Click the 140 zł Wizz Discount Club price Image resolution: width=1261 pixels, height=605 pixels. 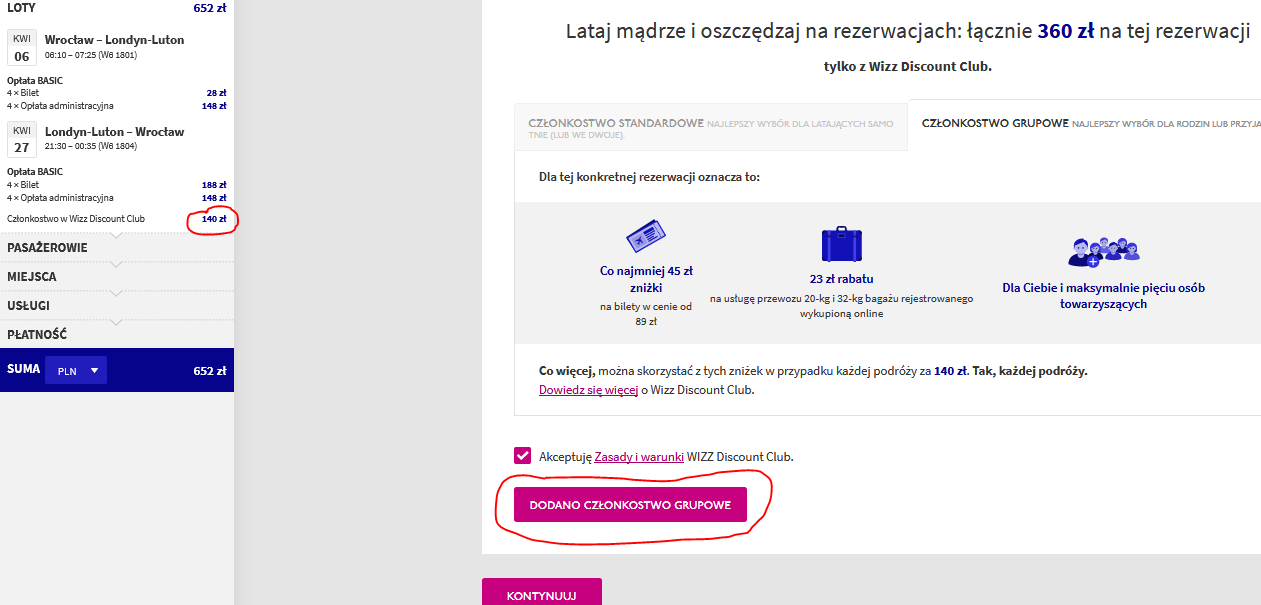point(214,219)
